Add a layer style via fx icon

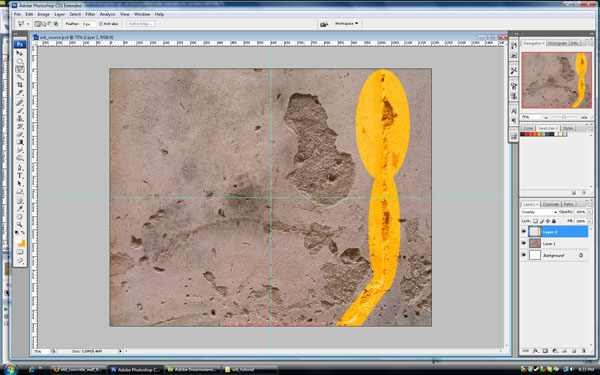535,351
